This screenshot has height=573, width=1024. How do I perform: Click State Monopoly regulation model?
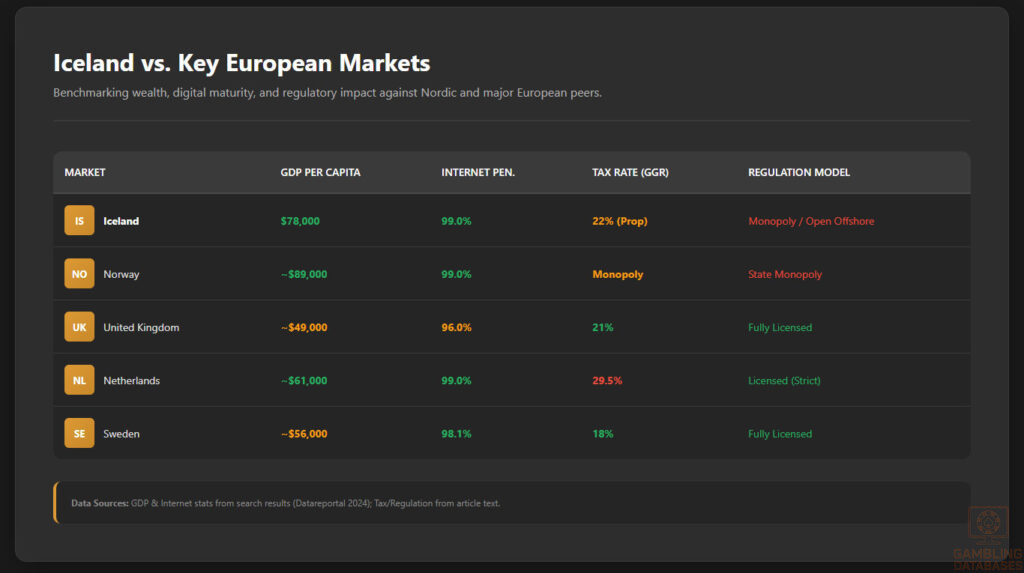(x=785, y=274)
